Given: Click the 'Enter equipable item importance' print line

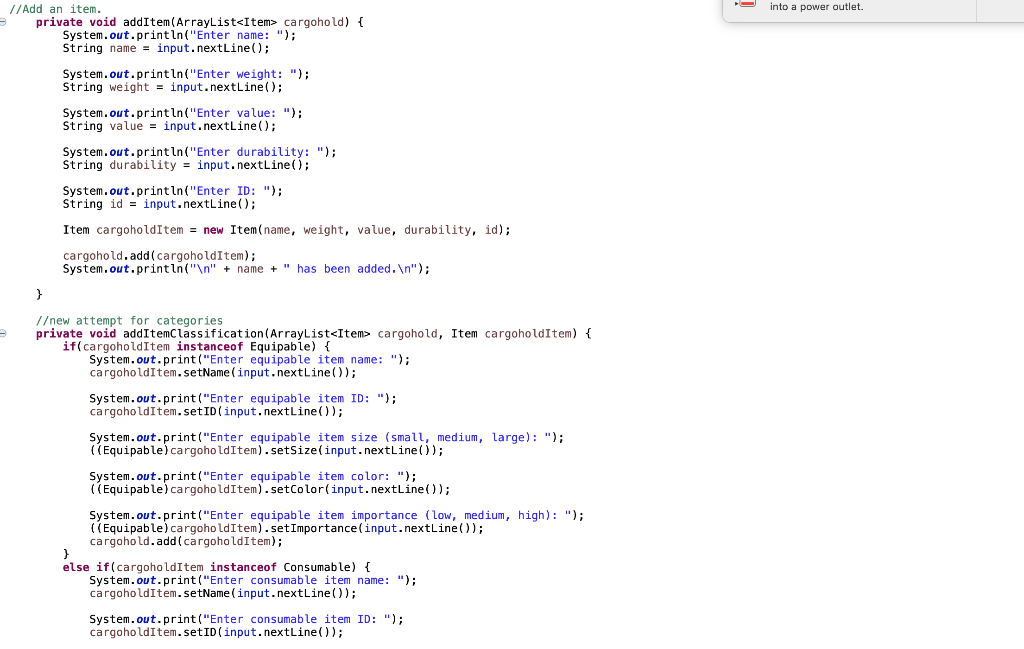Looking at the screenshot, I should 336,516.
